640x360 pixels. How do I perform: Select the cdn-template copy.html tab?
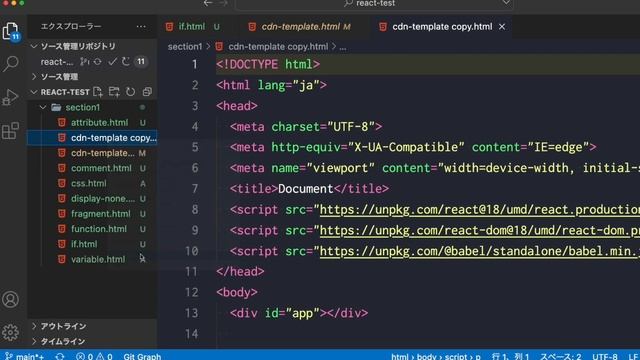pos(442,27)
